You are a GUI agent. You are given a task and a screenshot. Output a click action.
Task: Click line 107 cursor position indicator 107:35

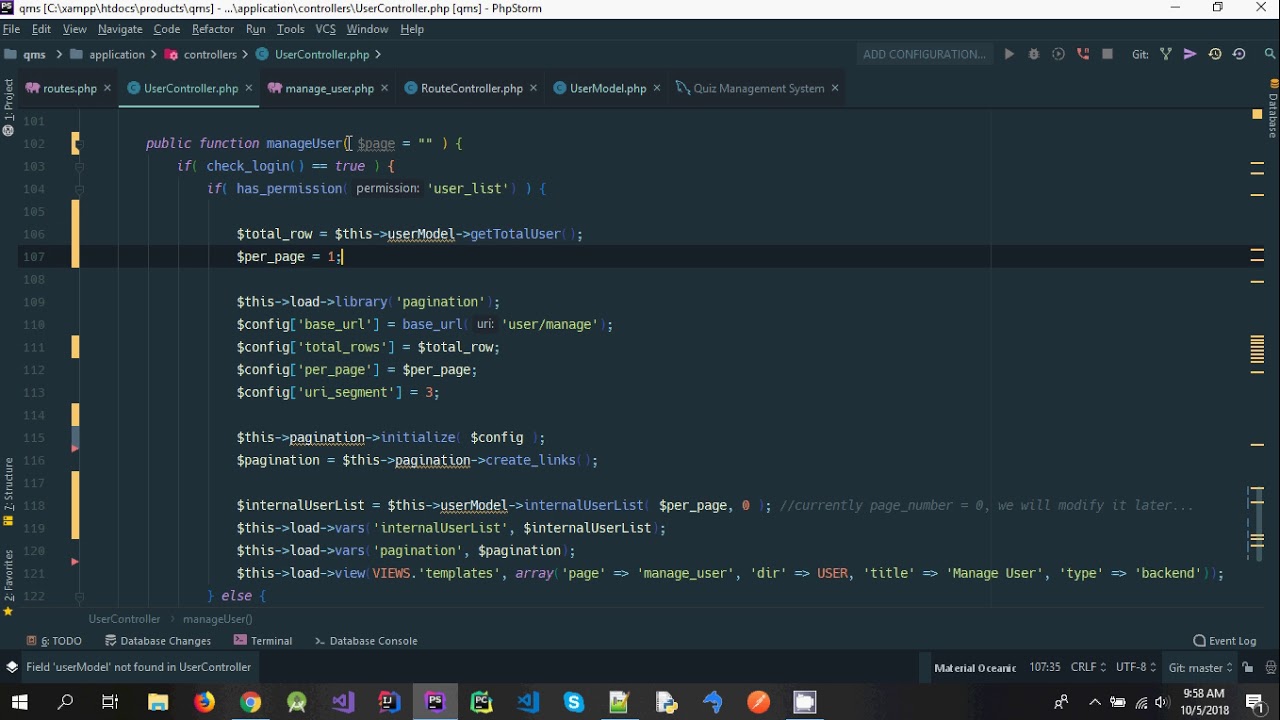click(x=1044, y=667)
